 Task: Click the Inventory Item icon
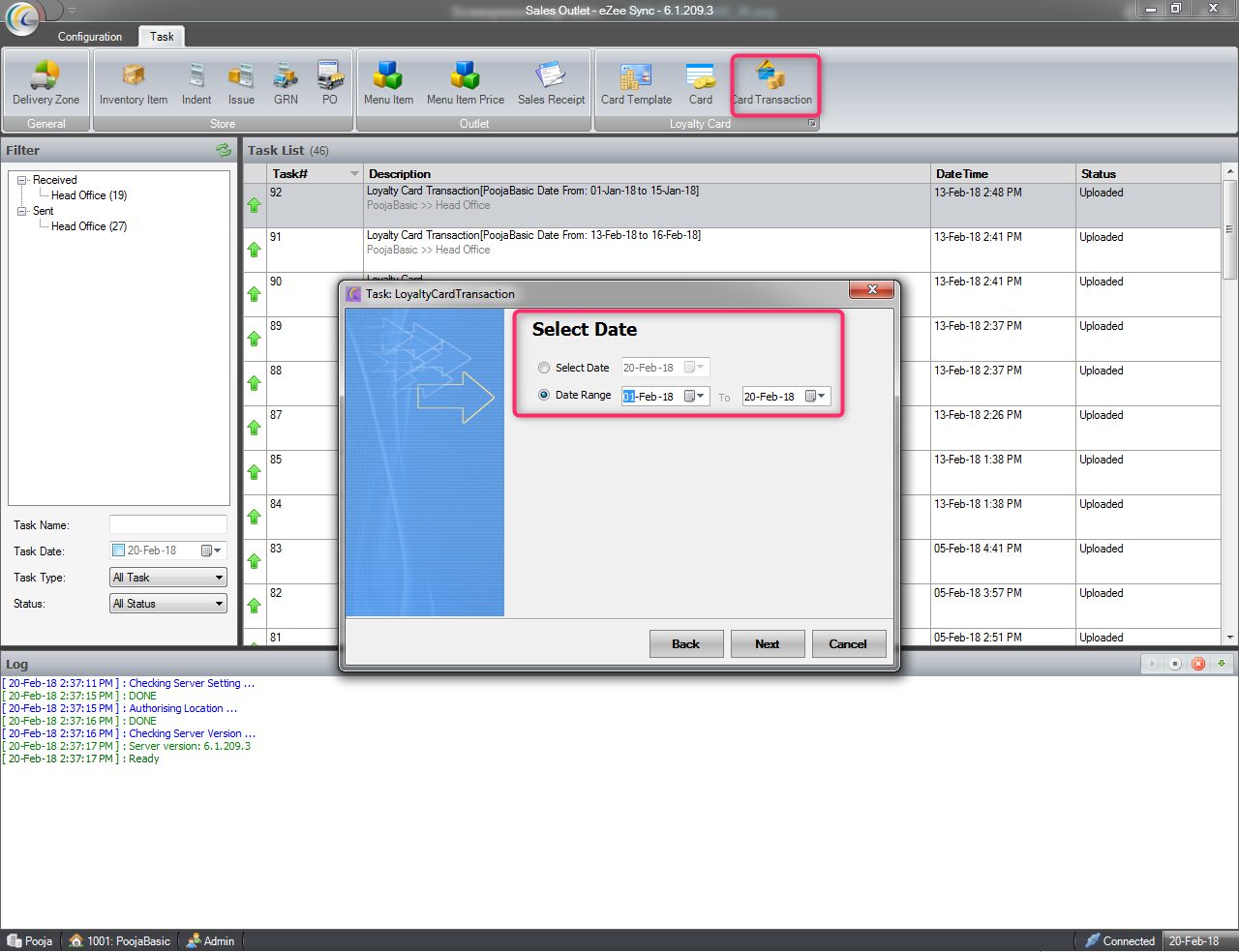tap(134, 83)
